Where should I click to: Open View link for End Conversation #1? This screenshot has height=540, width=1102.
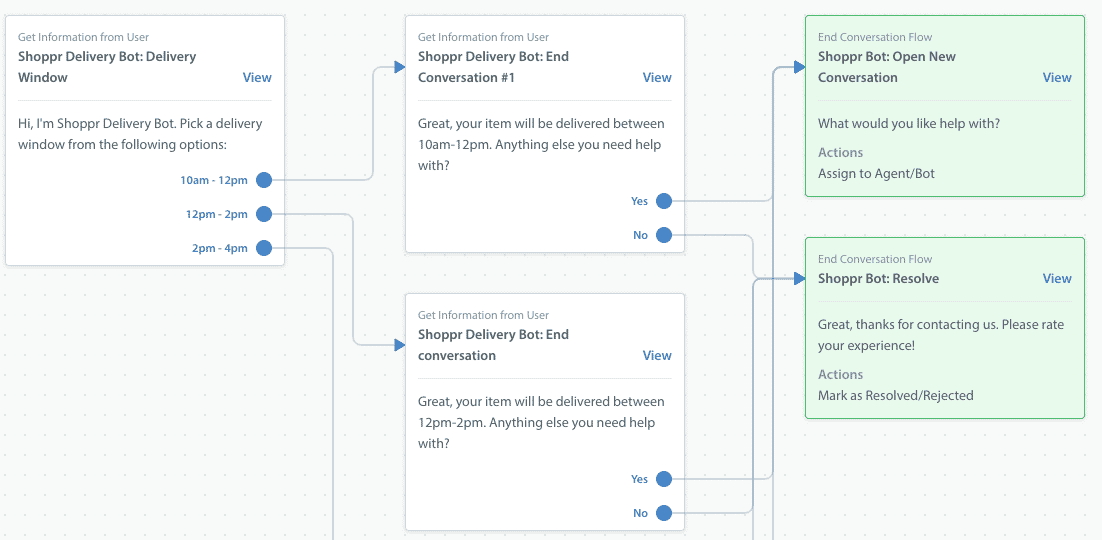[x=657, y=77]
